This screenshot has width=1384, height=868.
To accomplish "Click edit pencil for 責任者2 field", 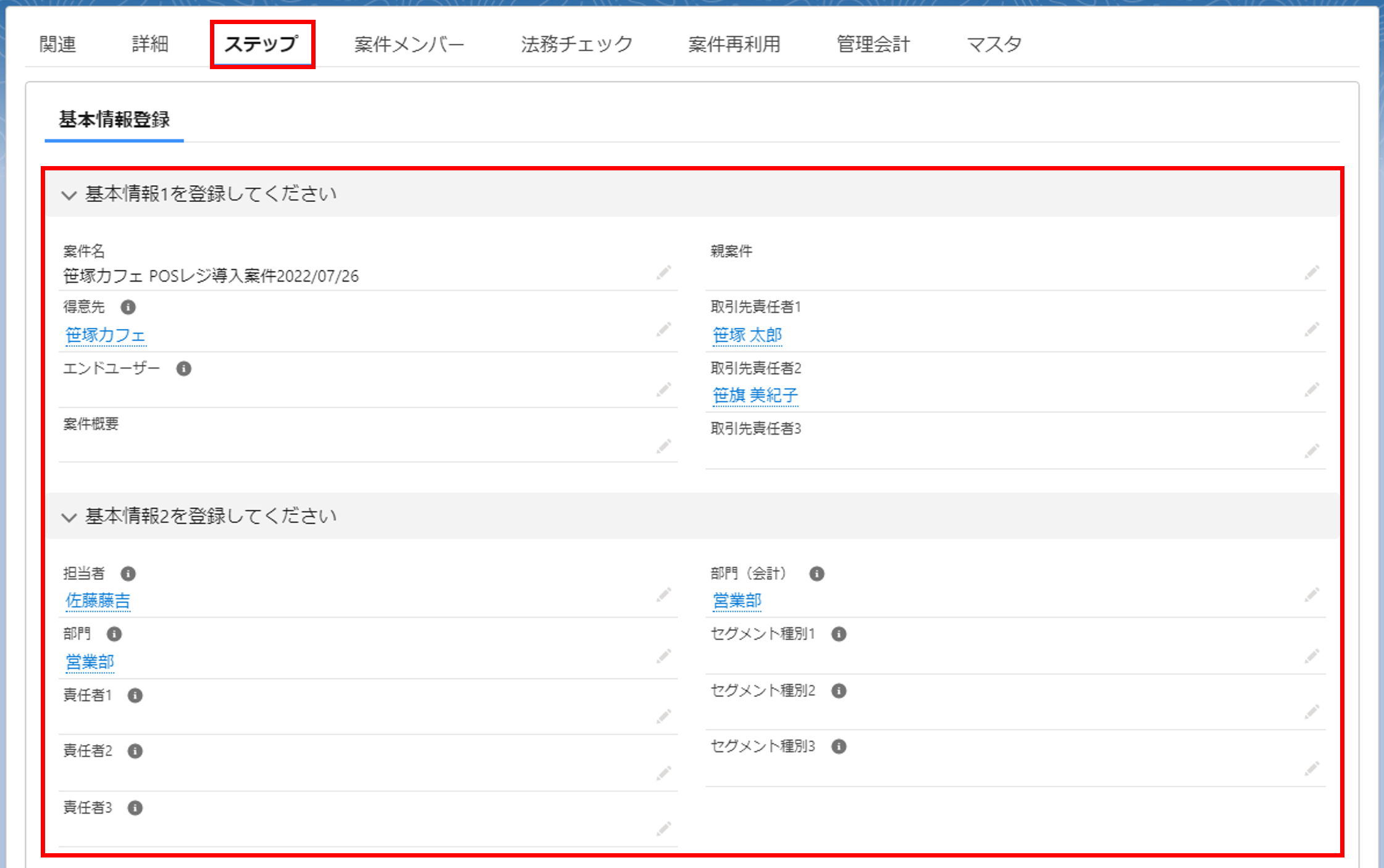I will click(x=664, y=773).
